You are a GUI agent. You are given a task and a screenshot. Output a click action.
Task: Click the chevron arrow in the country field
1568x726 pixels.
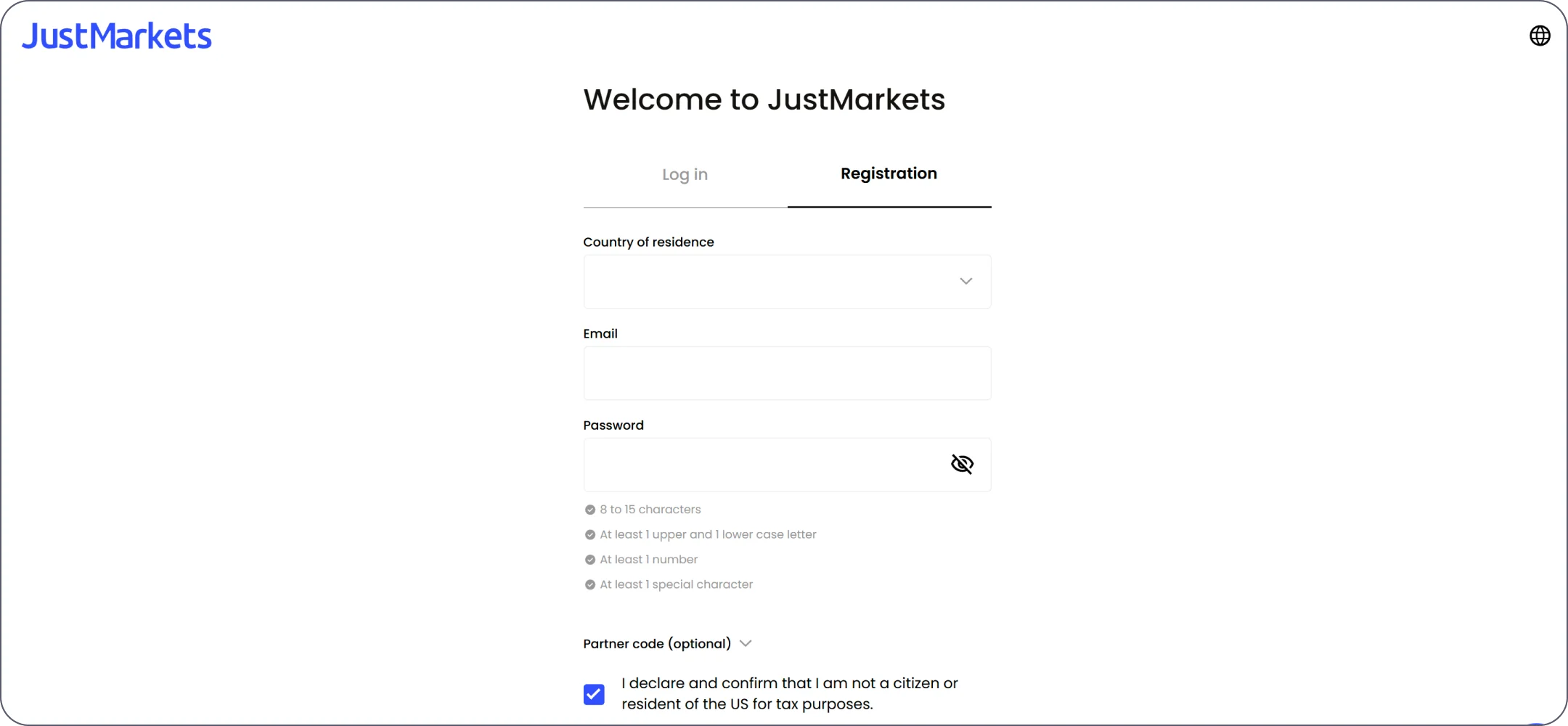(965, 282)
